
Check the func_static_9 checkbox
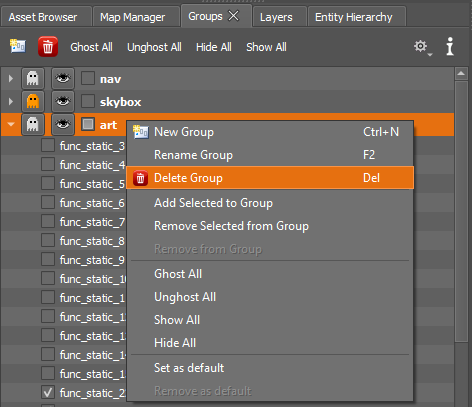[x=48, y=259]
